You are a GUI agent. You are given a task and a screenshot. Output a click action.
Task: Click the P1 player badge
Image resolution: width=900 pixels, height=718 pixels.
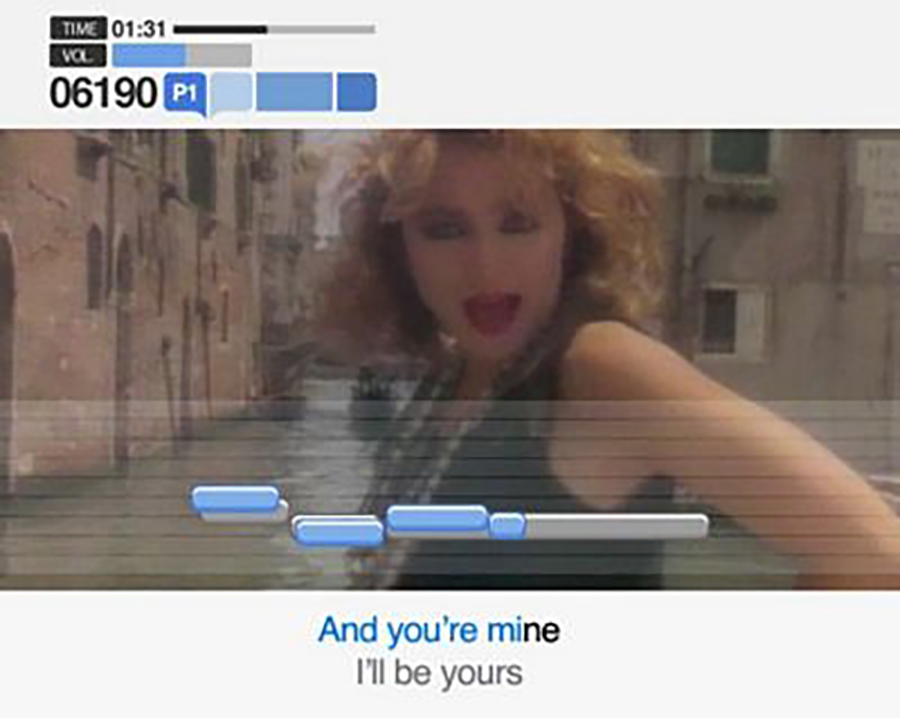click(185, 93)
